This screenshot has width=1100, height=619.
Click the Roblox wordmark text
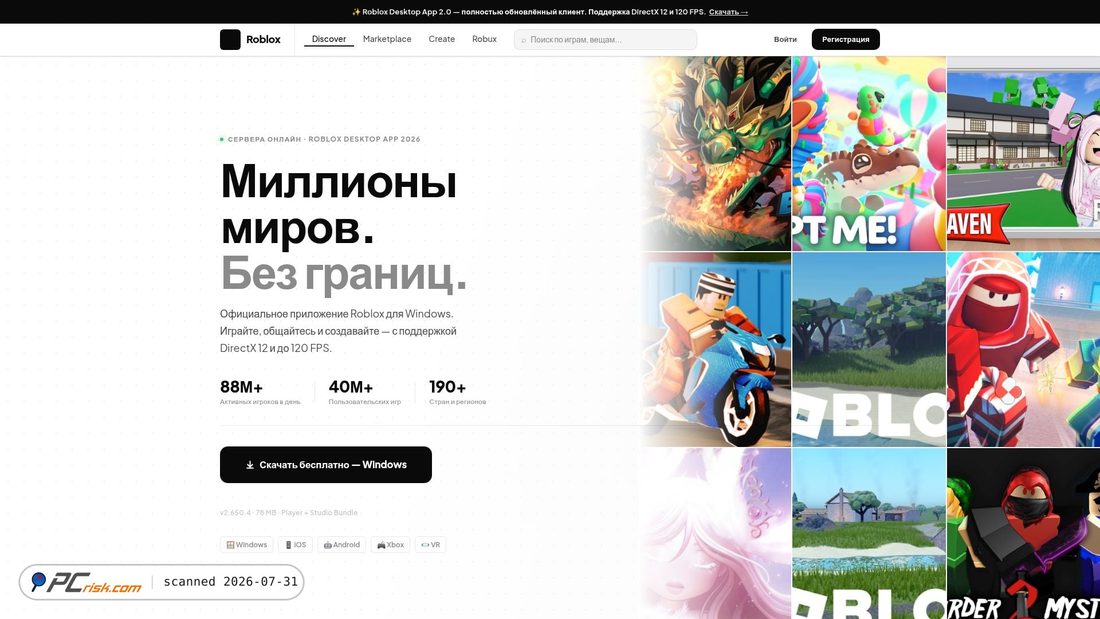tap(263, 39)
